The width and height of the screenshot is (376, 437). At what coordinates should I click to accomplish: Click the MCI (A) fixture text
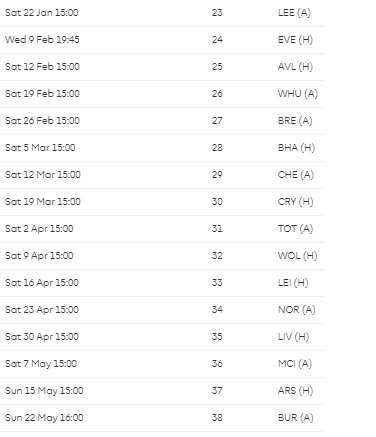tap(295, 364)
